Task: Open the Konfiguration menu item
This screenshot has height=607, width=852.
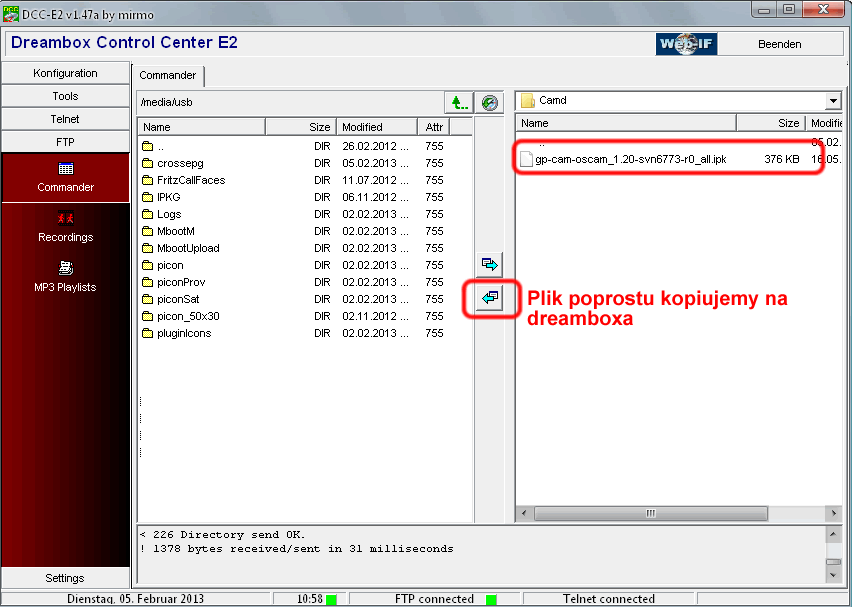Action: click(66, 73)
